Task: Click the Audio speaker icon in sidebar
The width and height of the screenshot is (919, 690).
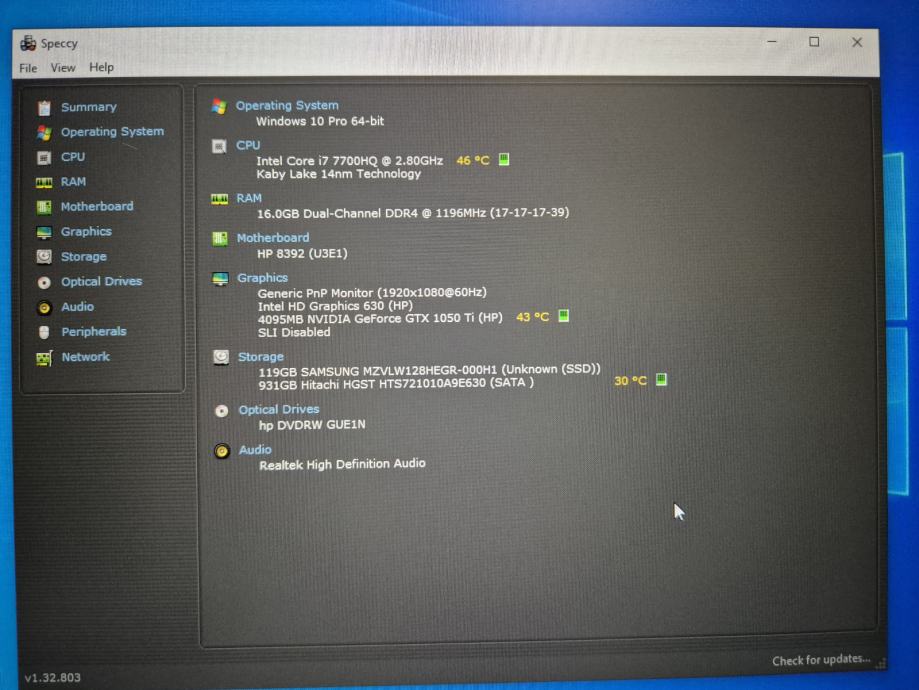Action: click(45, 307)
